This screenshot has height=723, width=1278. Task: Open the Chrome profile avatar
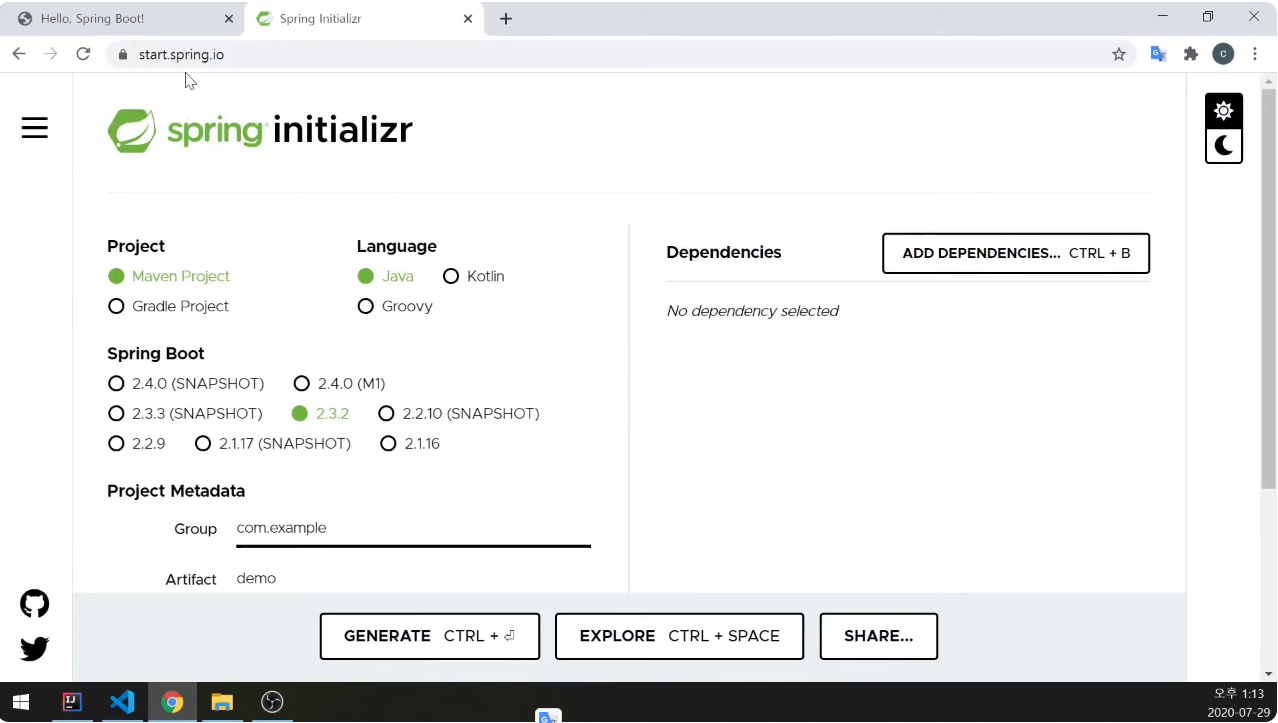pos(1223,54)
